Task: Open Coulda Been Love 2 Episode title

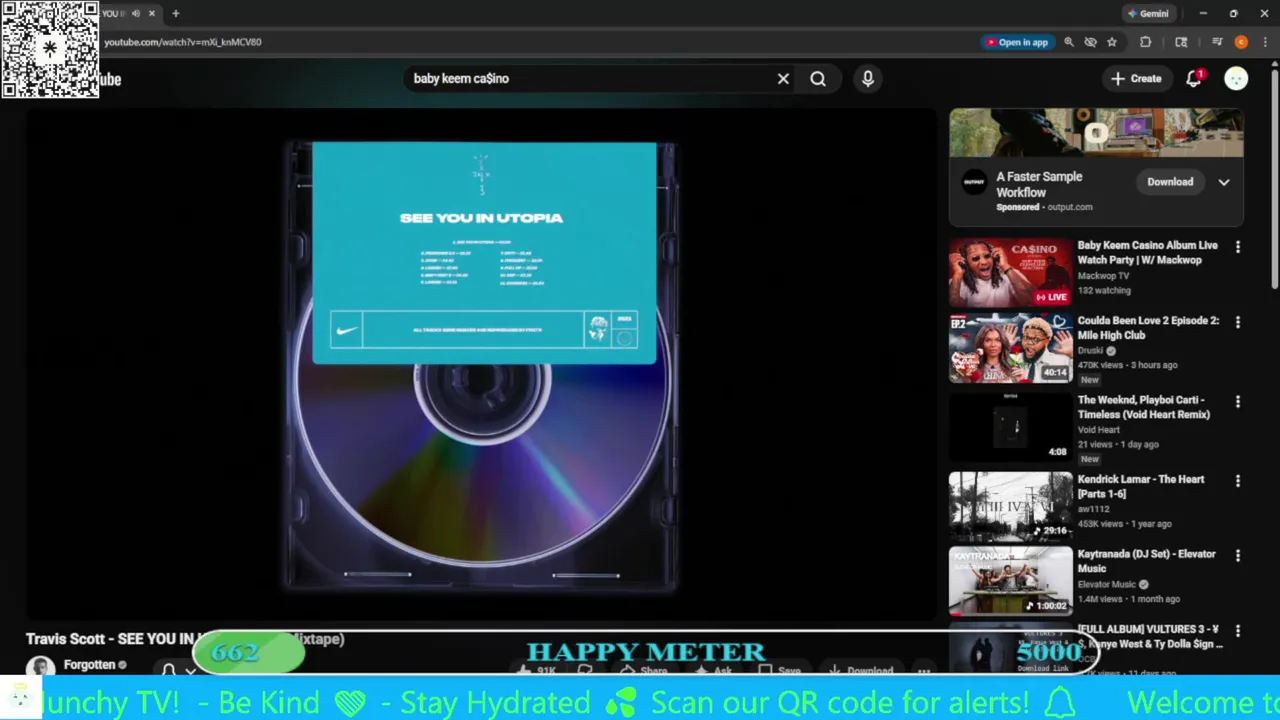Action: pos(1148,328)
